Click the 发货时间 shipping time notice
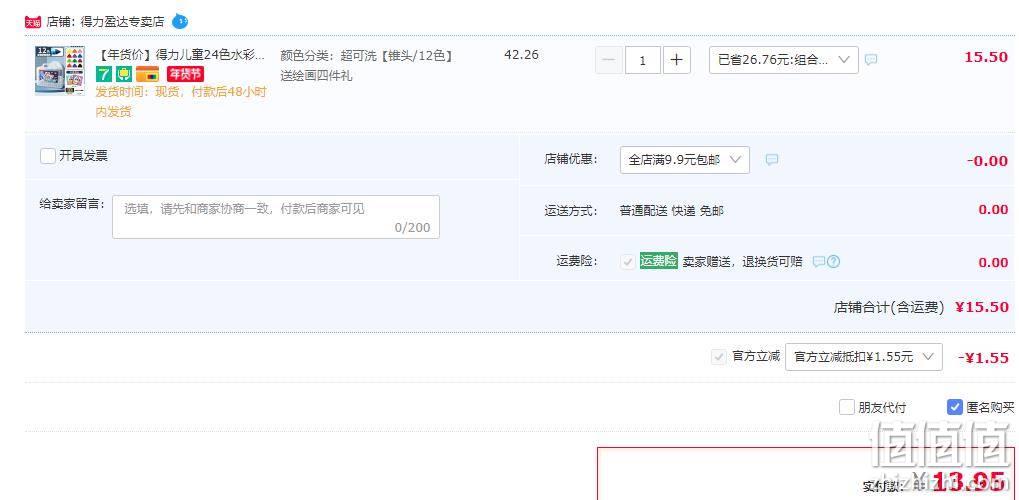Screen dimensions: 1019x500 point(181,101)
